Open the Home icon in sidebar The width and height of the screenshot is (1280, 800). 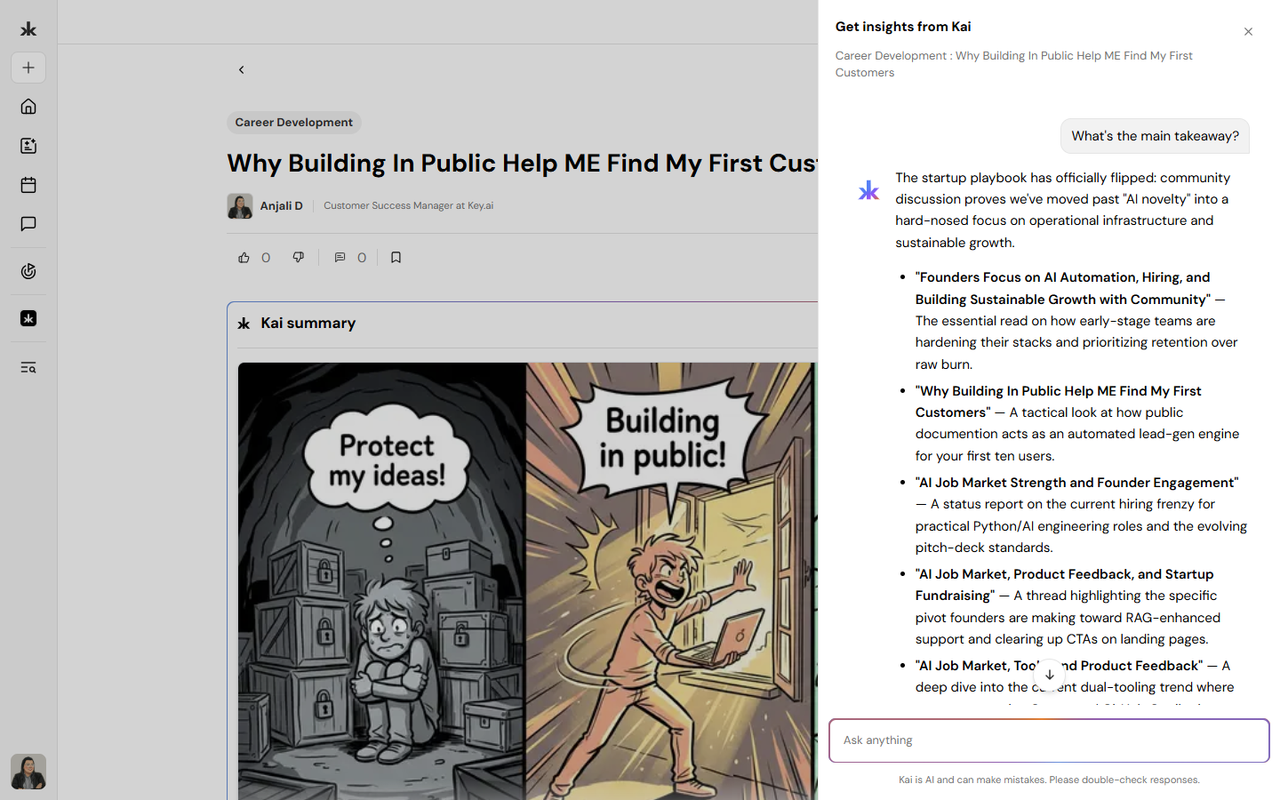pos(28,106)
